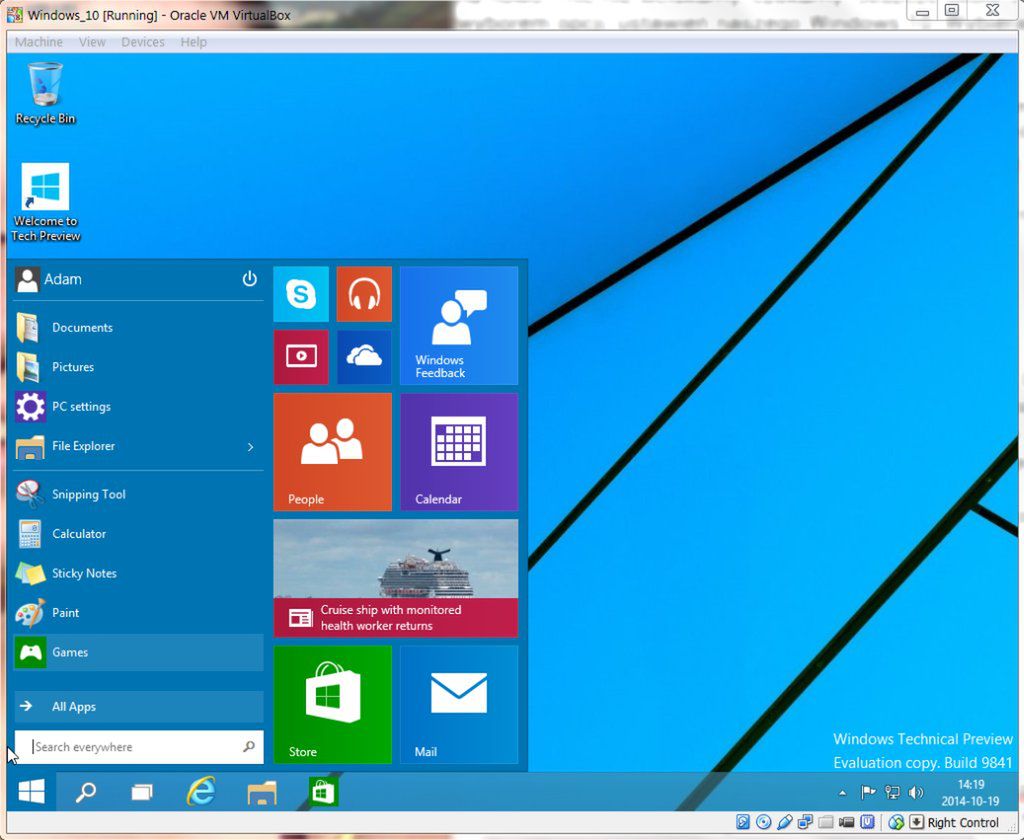Open the Calendar tile
Image resolution: width=1024 pixels, height=840 pixels.
(x=459, y=451)
